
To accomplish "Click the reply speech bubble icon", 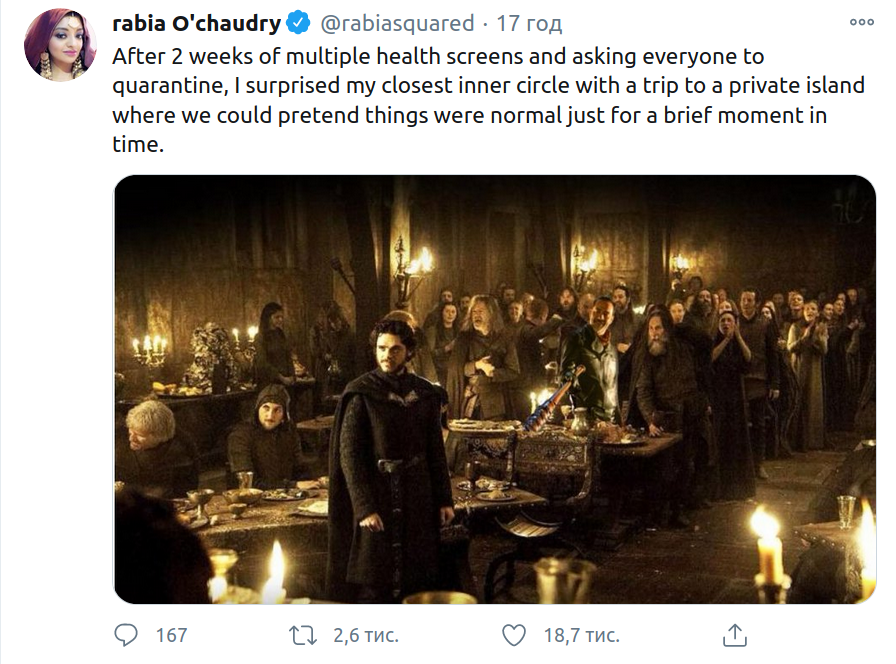I will [x=127, y=634].
